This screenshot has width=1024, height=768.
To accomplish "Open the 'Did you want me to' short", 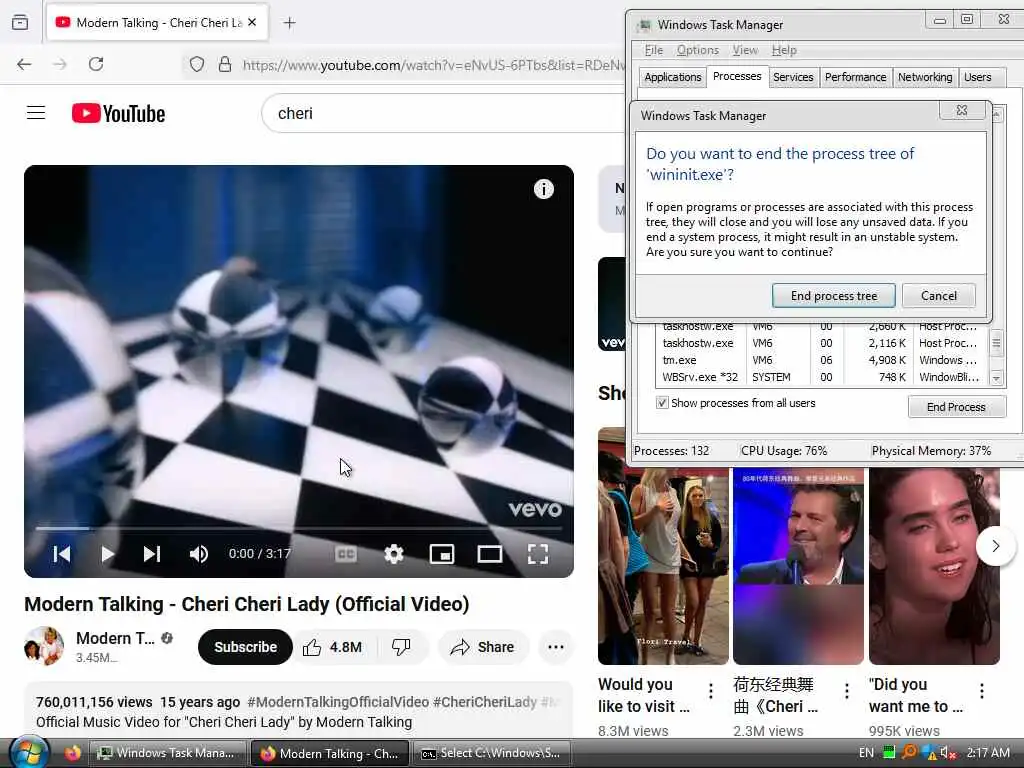I will coord(934,566).
